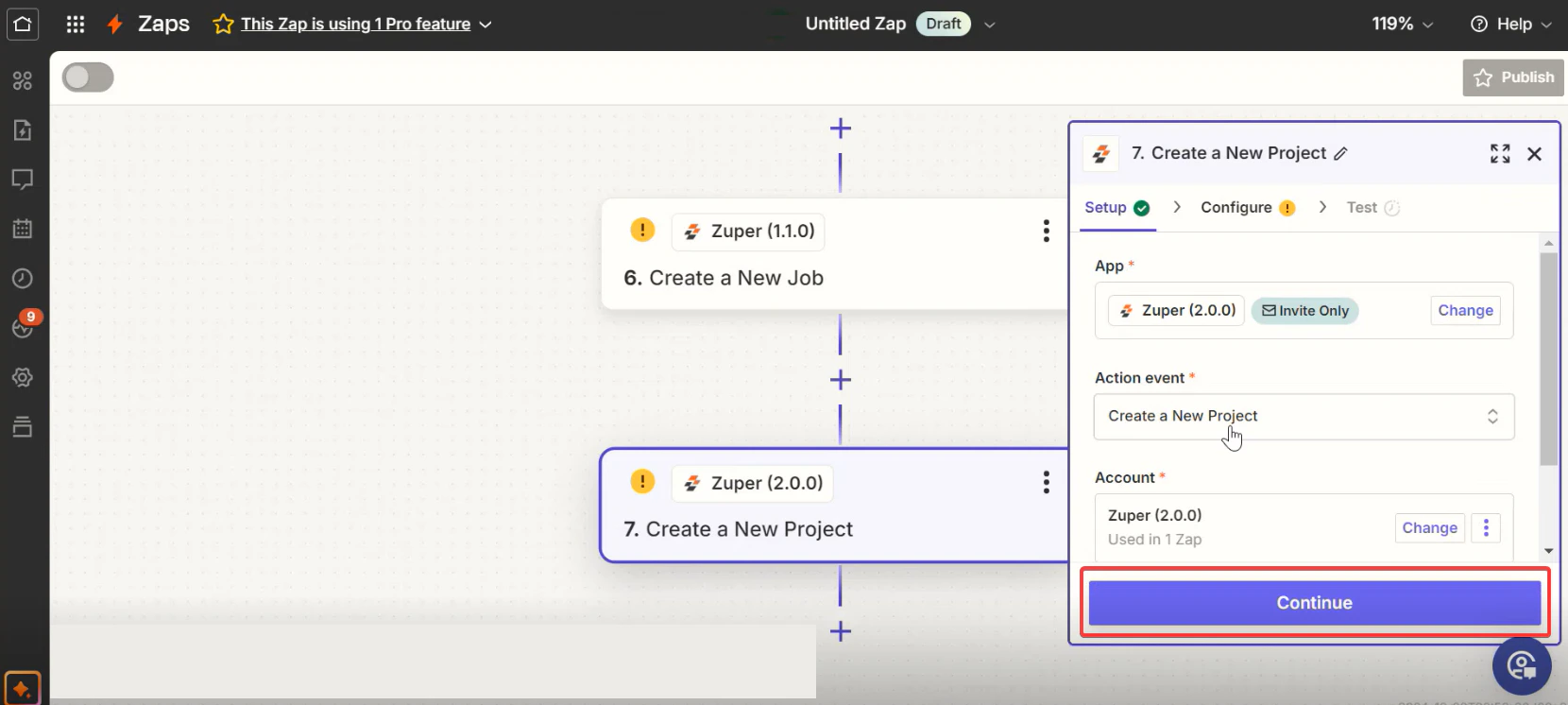Click the Untitled Zap title
Viewport: 1568px width, 705px height.
pos(855,24)
